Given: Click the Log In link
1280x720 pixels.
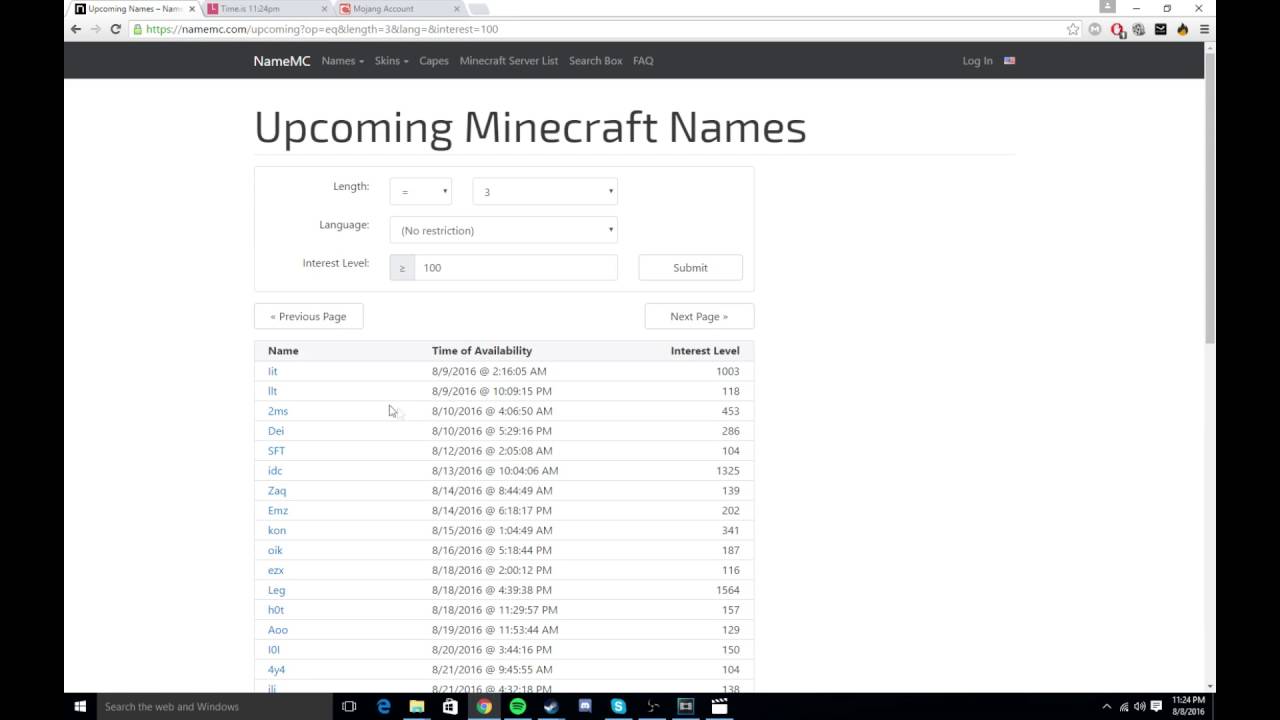Looking at the screenshot, I should pyautogui.click(x=977, y=61).
